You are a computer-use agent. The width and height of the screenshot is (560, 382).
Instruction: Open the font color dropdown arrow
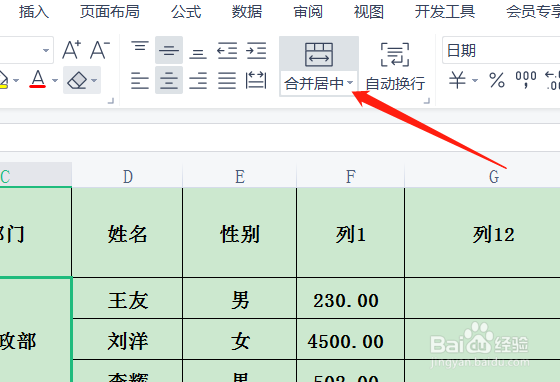tap(55, 80)
